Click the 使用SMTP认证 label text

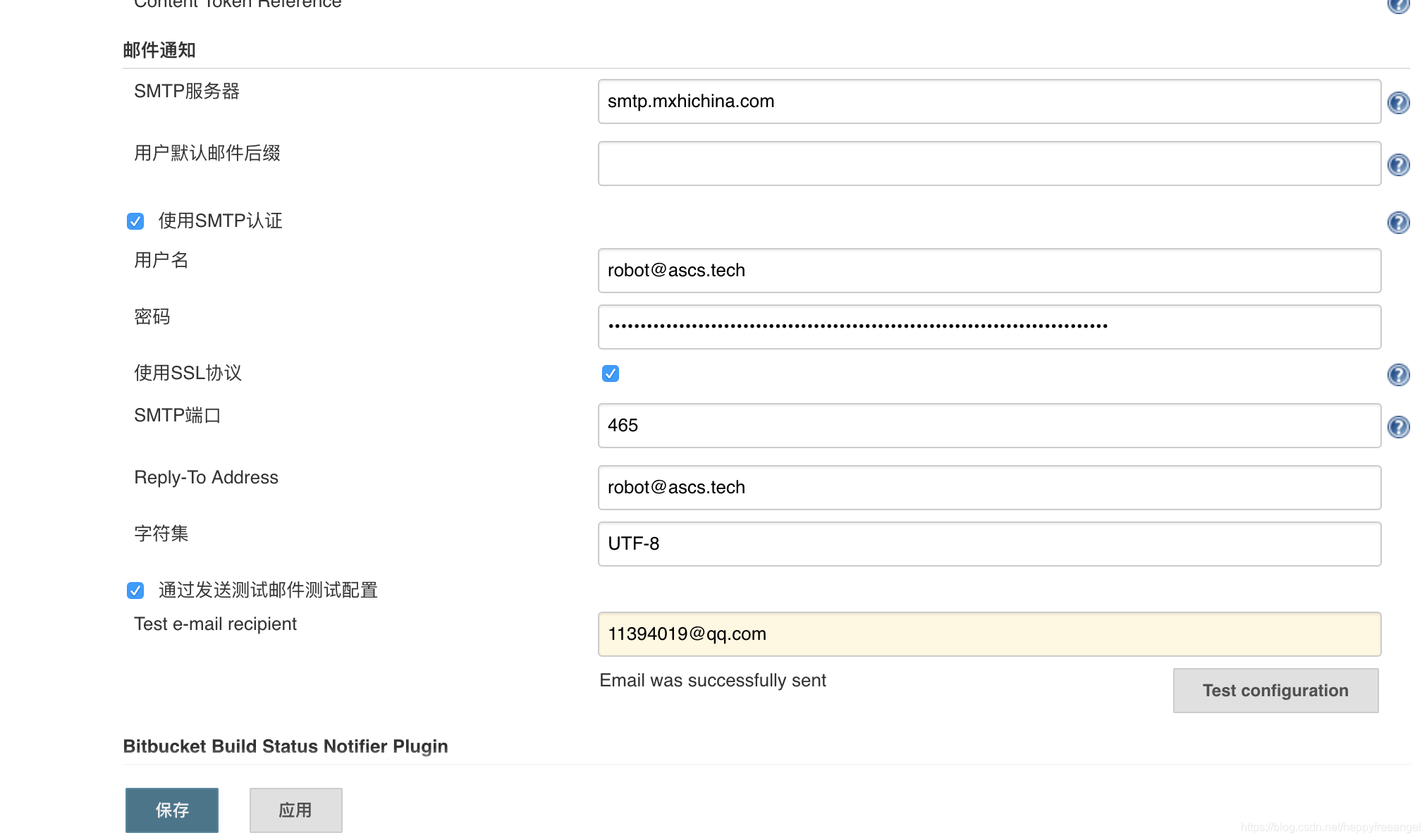click(x=221, y=221)
